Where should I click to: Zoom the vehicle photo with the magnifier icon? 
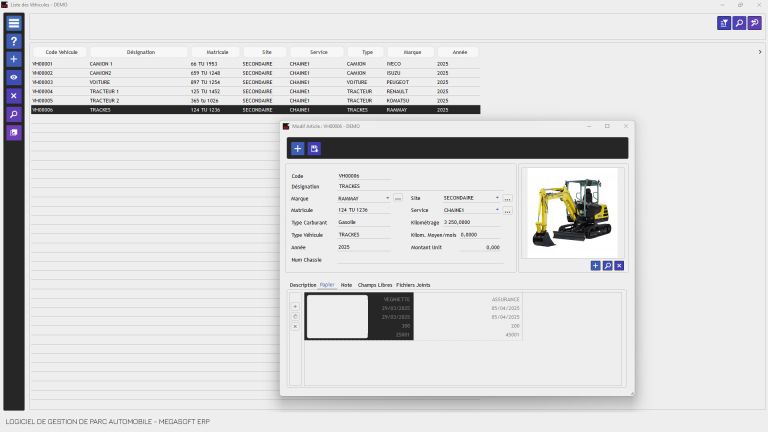click(607, 265)
